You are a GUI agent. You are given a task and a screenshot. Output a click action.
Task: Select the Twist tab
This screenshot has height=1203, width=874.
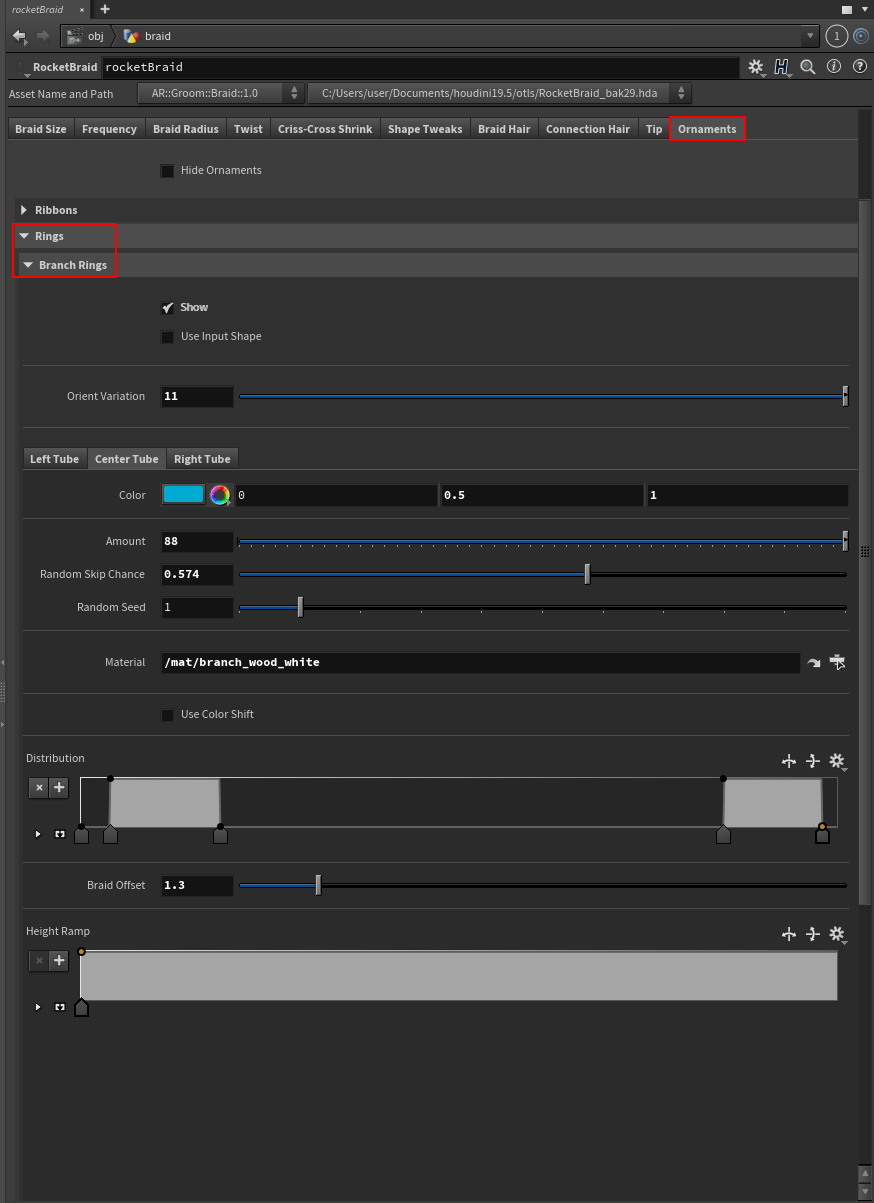pos(248,129)
